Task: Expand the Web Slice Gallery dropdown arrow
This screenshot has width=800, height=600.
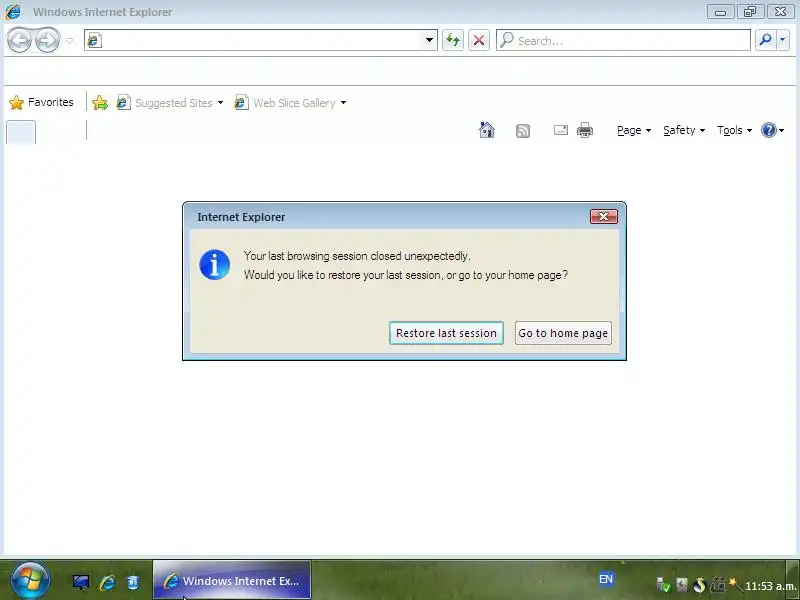Action: coord(343,103)
